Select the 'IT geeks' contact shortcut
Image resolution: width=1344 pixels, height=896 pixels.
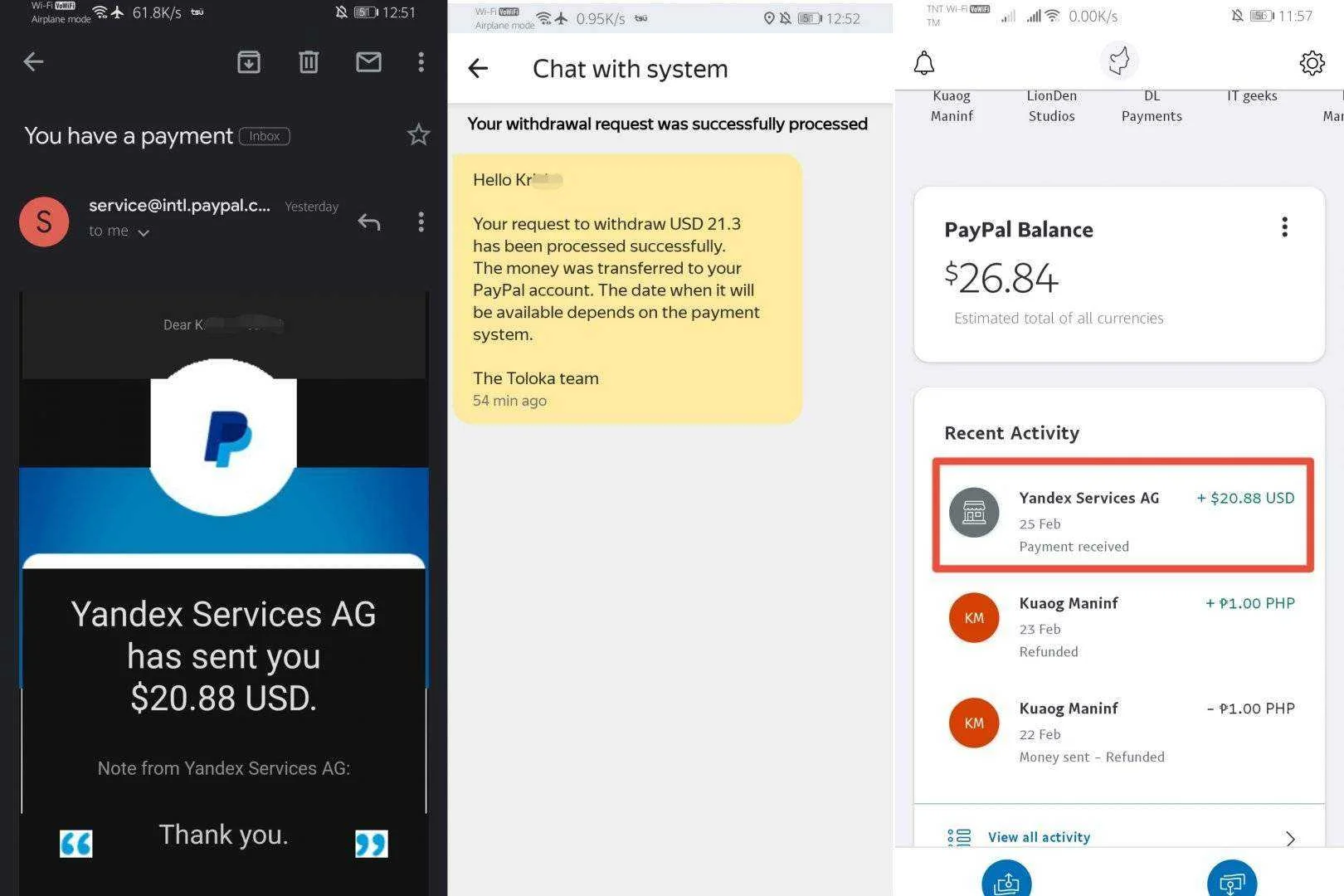point(1252,96)
